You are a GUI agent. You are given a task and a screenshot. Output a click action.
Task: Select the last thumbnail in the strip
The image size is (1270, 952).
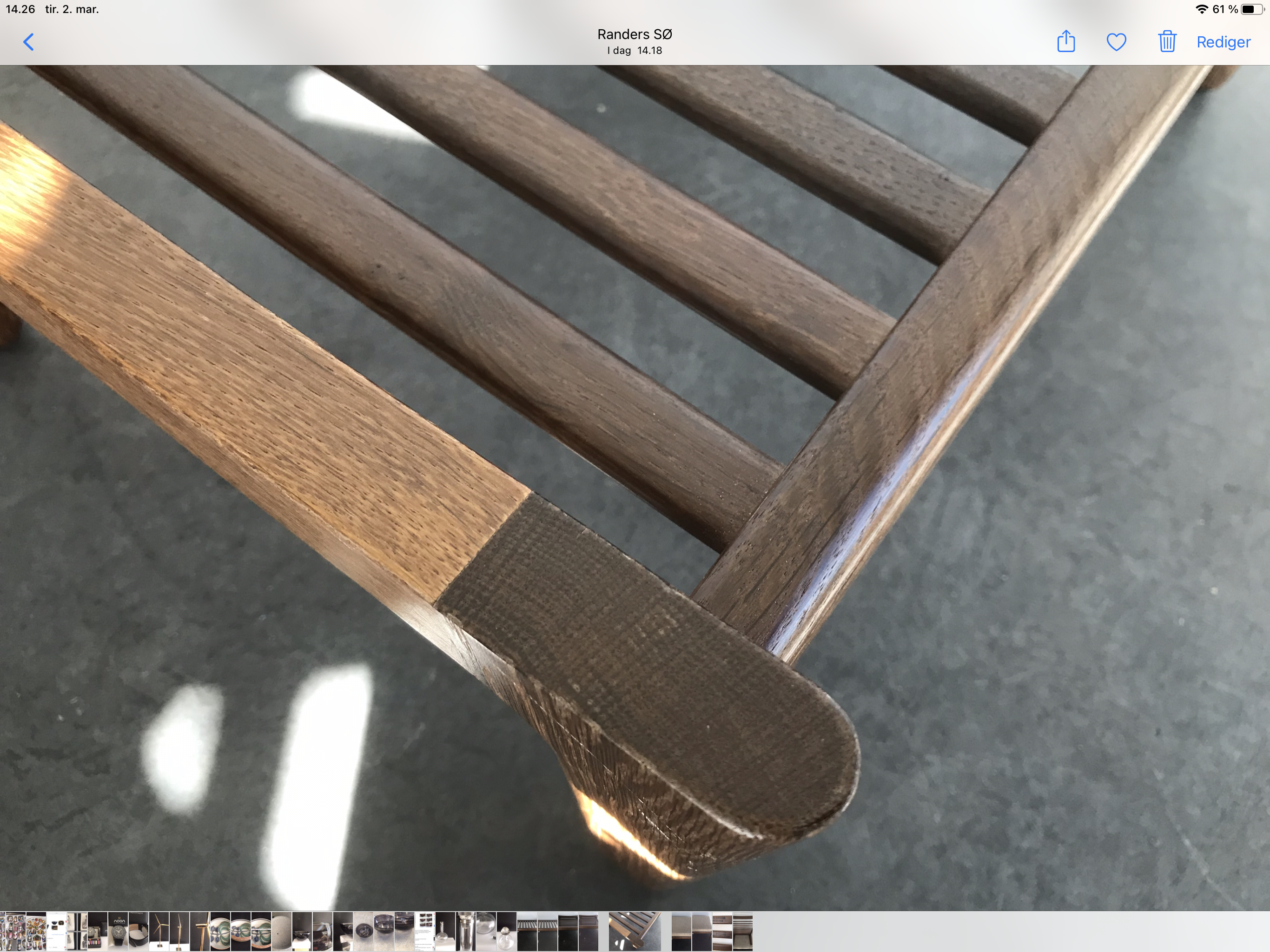(x=743, y=932)
